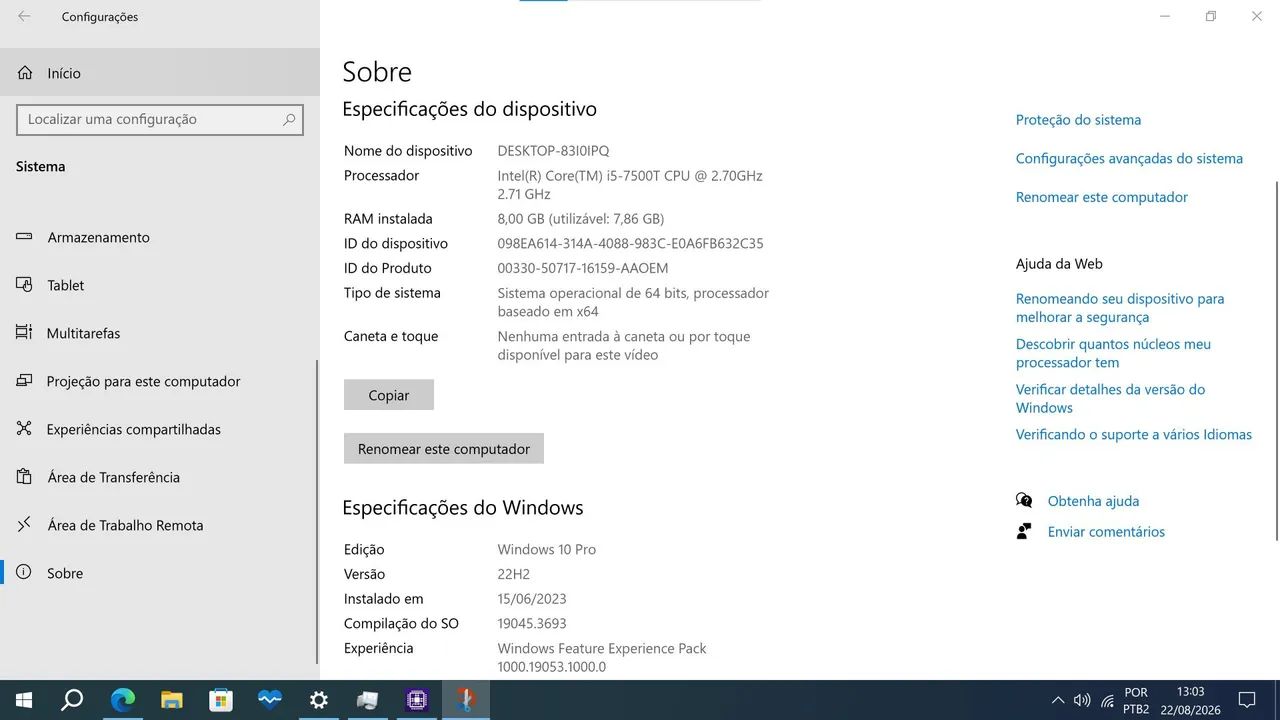The image size is (1280, 720).
Task: Open the purple chip taskbar app
Action: point(417,700)
